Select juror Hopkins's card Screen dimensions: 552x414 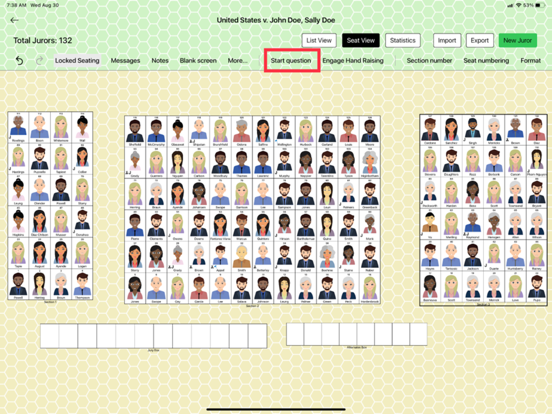[18, 221]
